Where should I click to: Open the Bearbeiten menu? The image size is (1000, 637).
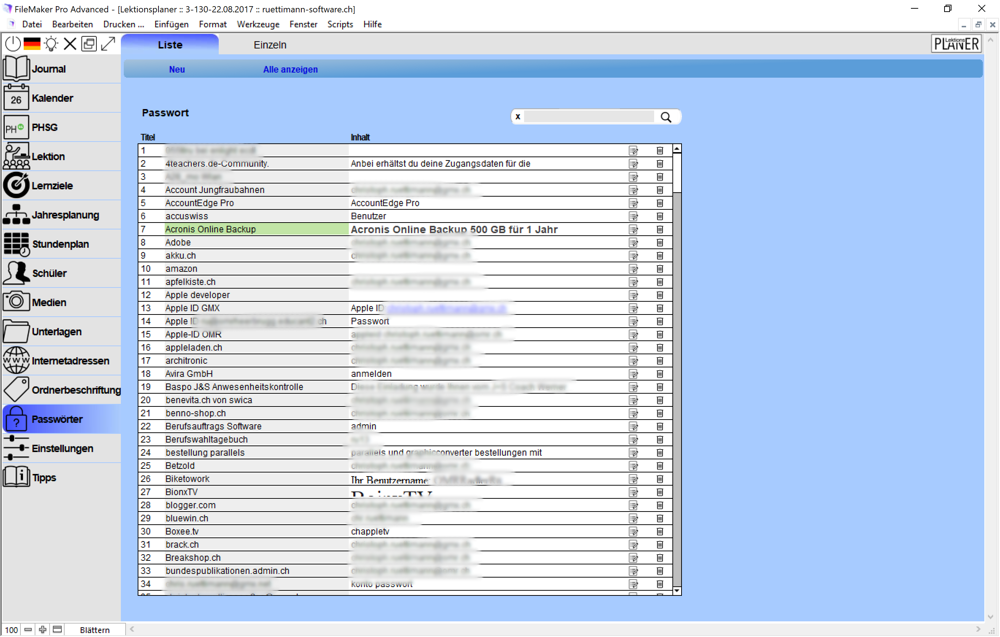[72, 24]
